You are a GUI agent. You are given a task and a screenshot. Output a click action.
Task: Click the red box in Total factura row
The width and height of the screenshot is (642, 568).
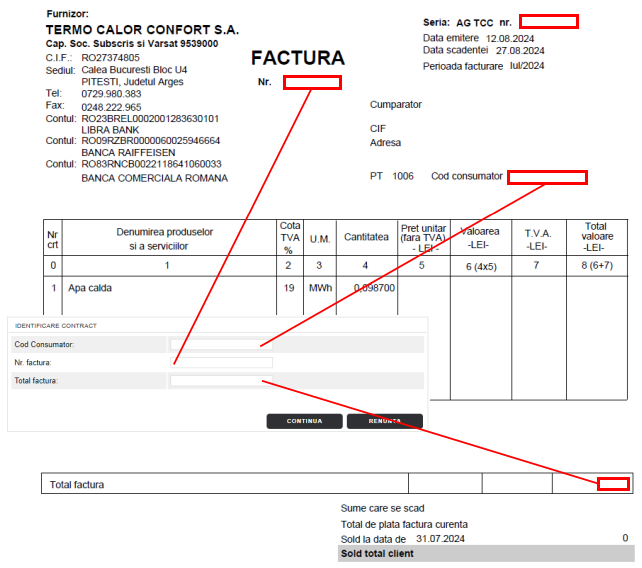coord(613,484)
